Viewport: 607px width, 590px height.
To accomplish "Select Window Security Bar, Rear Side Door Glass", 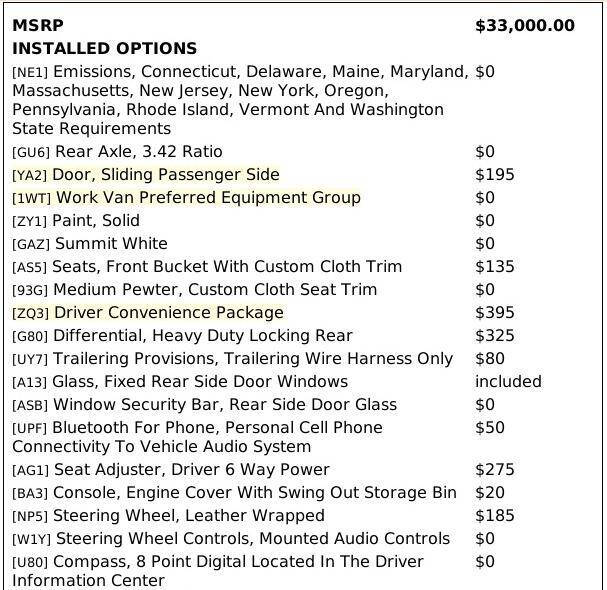I will point(225,405).
